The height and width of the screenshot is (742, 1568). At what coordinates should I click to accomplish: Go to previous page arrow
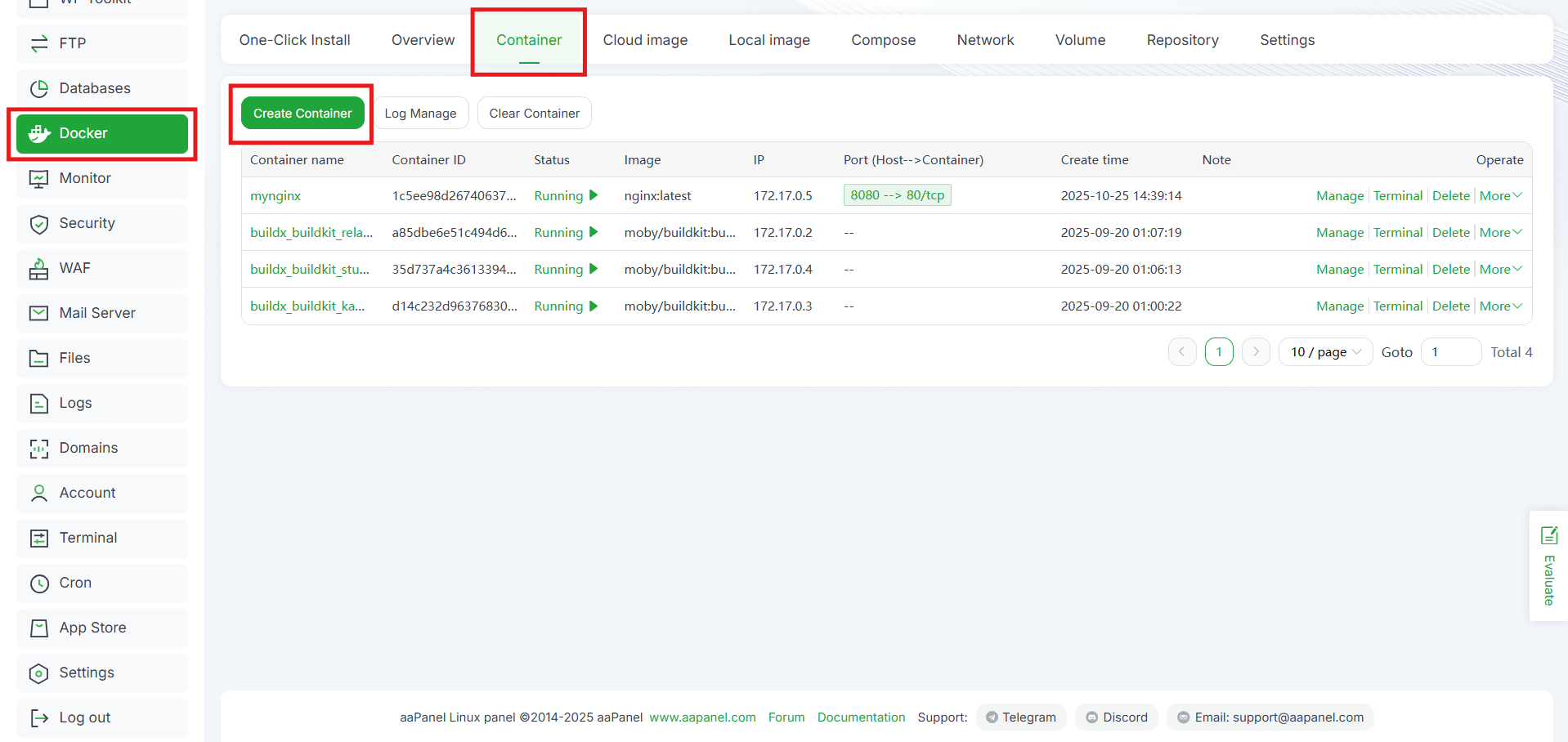(1182, 352)
